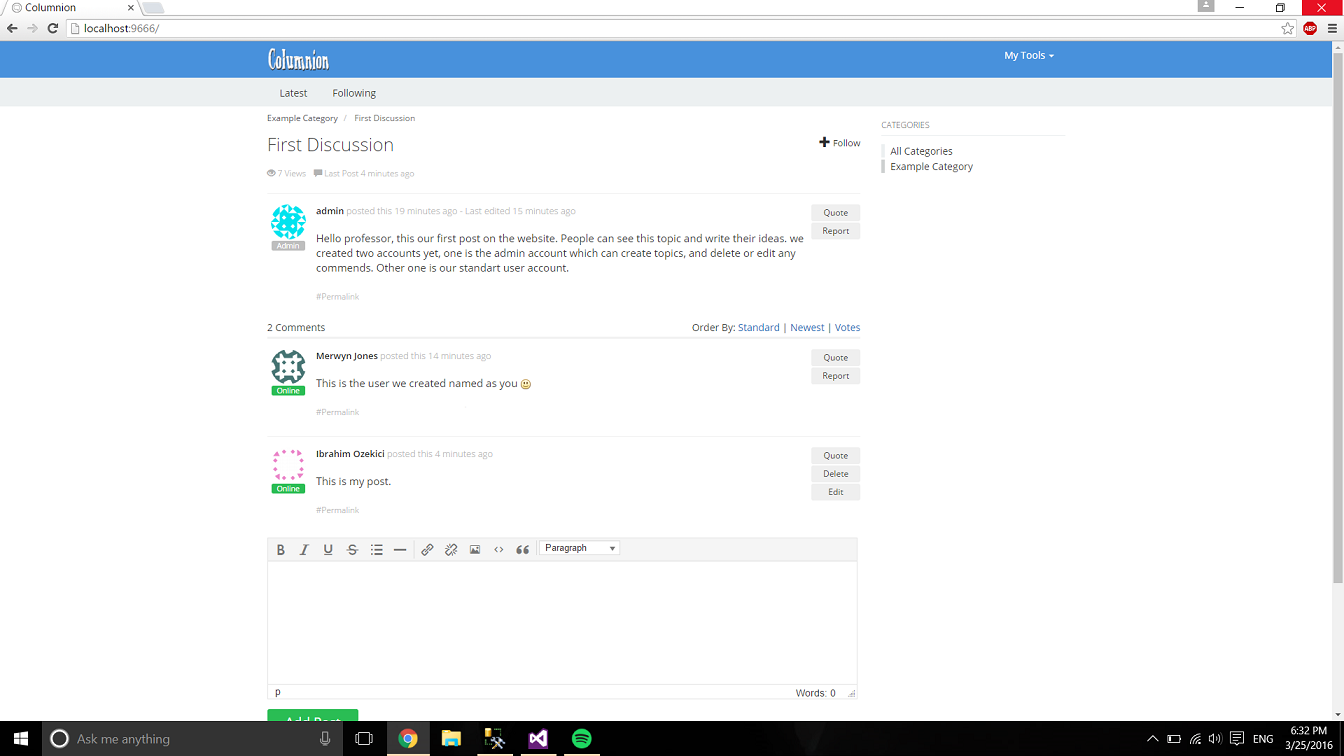Follow the First Discussion topic
1344x756 pixels.
(x=840, y=143)
